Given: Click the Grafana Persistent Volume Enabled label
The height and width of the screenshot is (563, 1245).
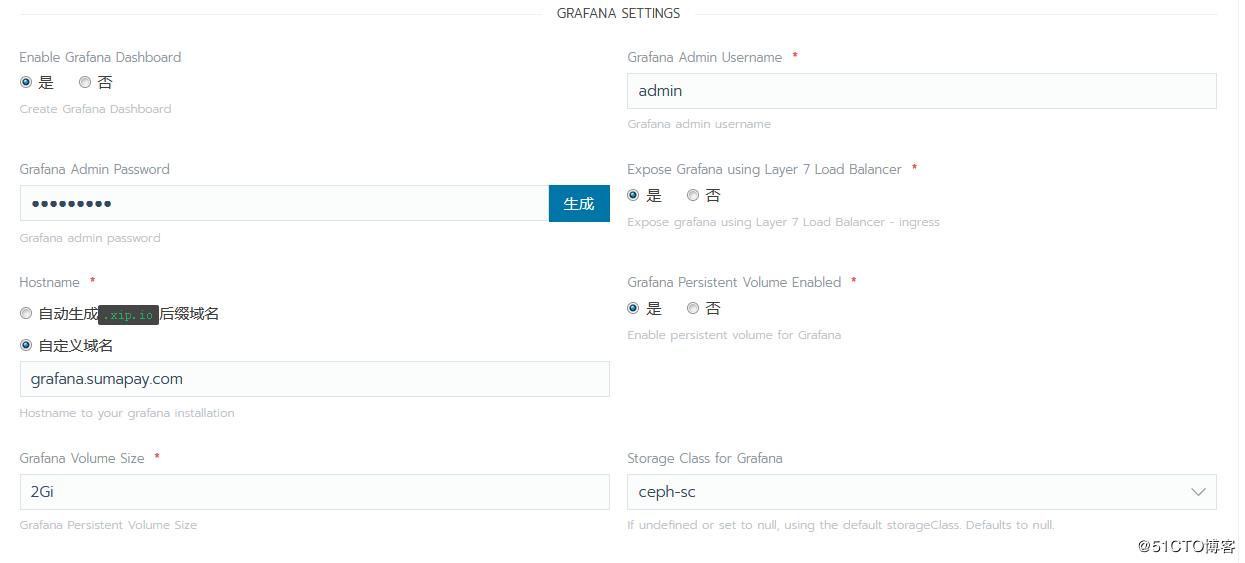Looking at the screenshot, I should pos(734,283).
